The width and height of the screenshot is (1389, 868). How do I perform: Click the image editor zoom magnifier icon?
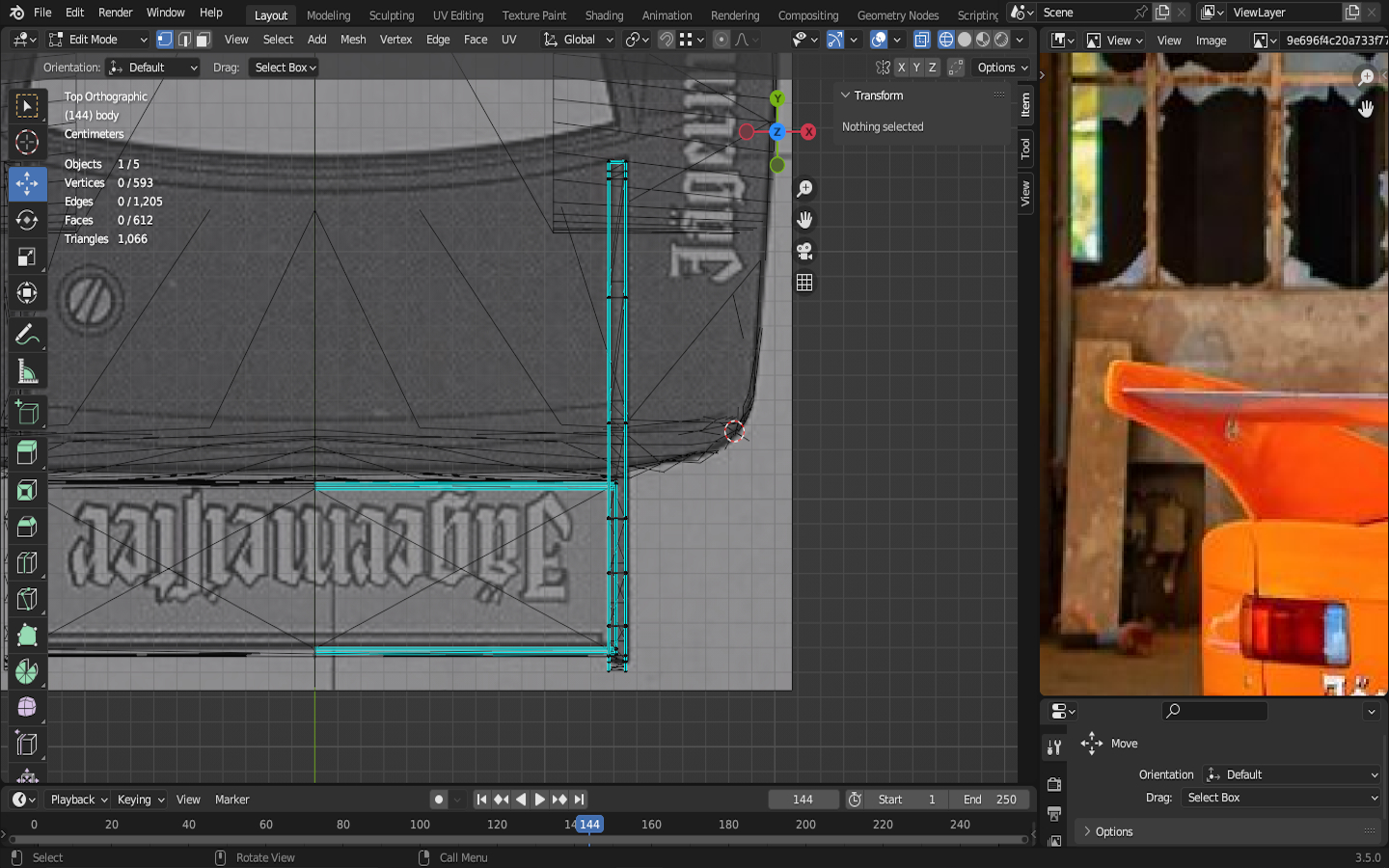[1366, 77]
